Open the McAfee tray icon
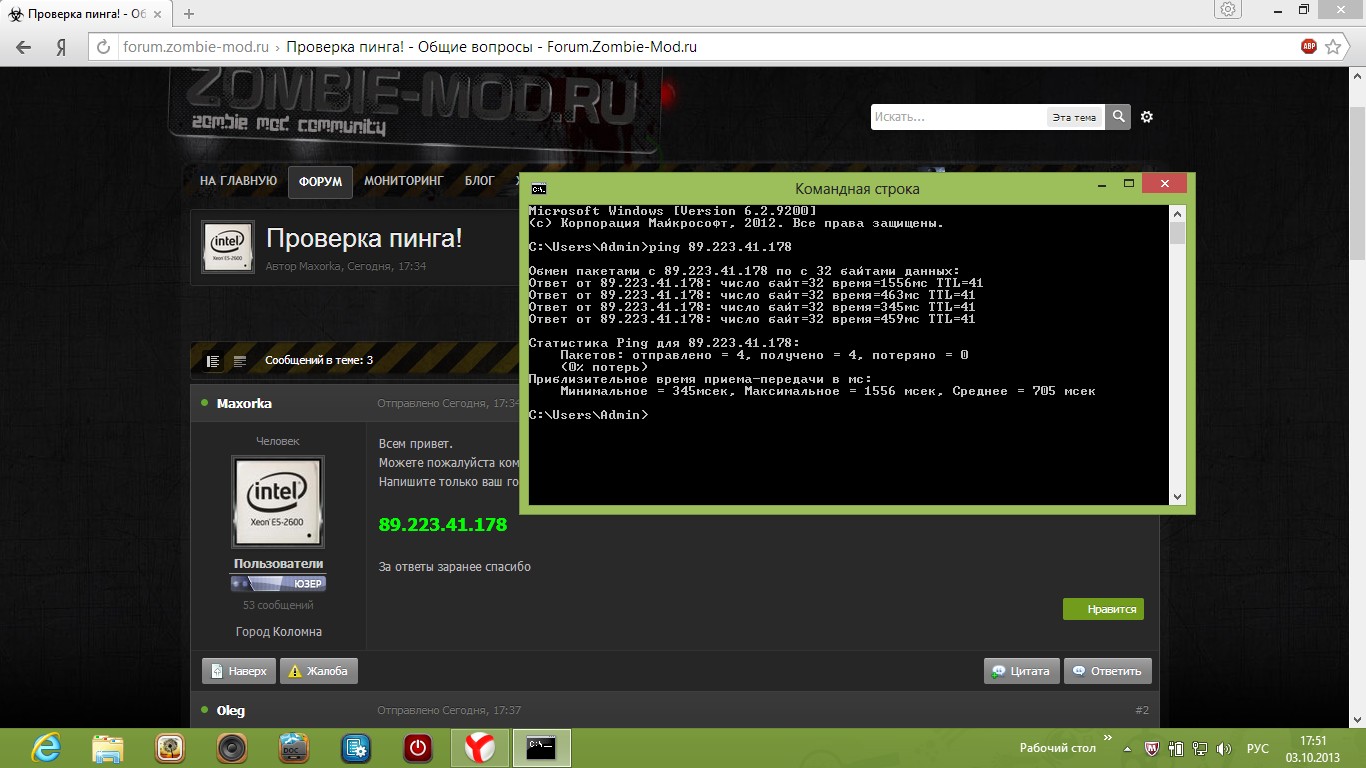 pos(1151,748)
